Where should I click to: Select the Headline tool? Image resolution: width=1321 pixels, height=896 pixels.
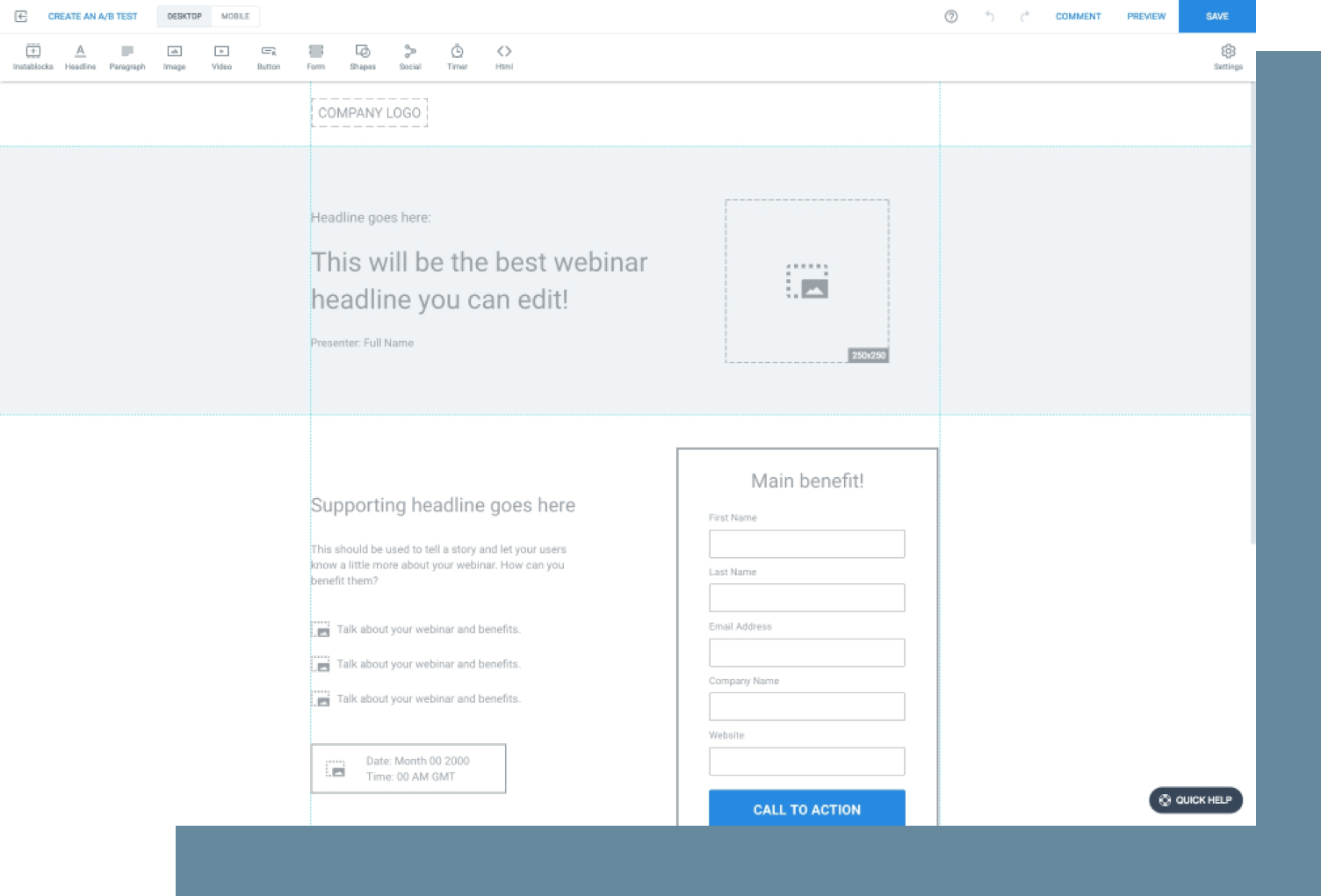pos(80,57)
